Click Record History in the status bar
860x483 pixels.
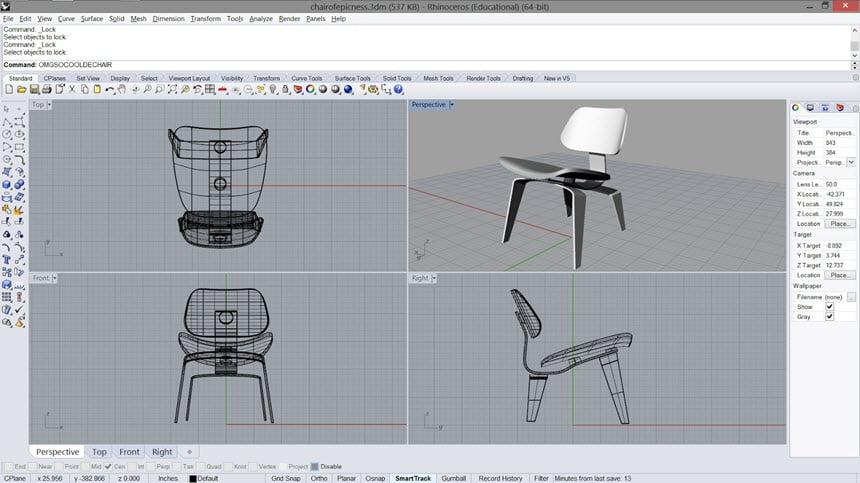500,479
